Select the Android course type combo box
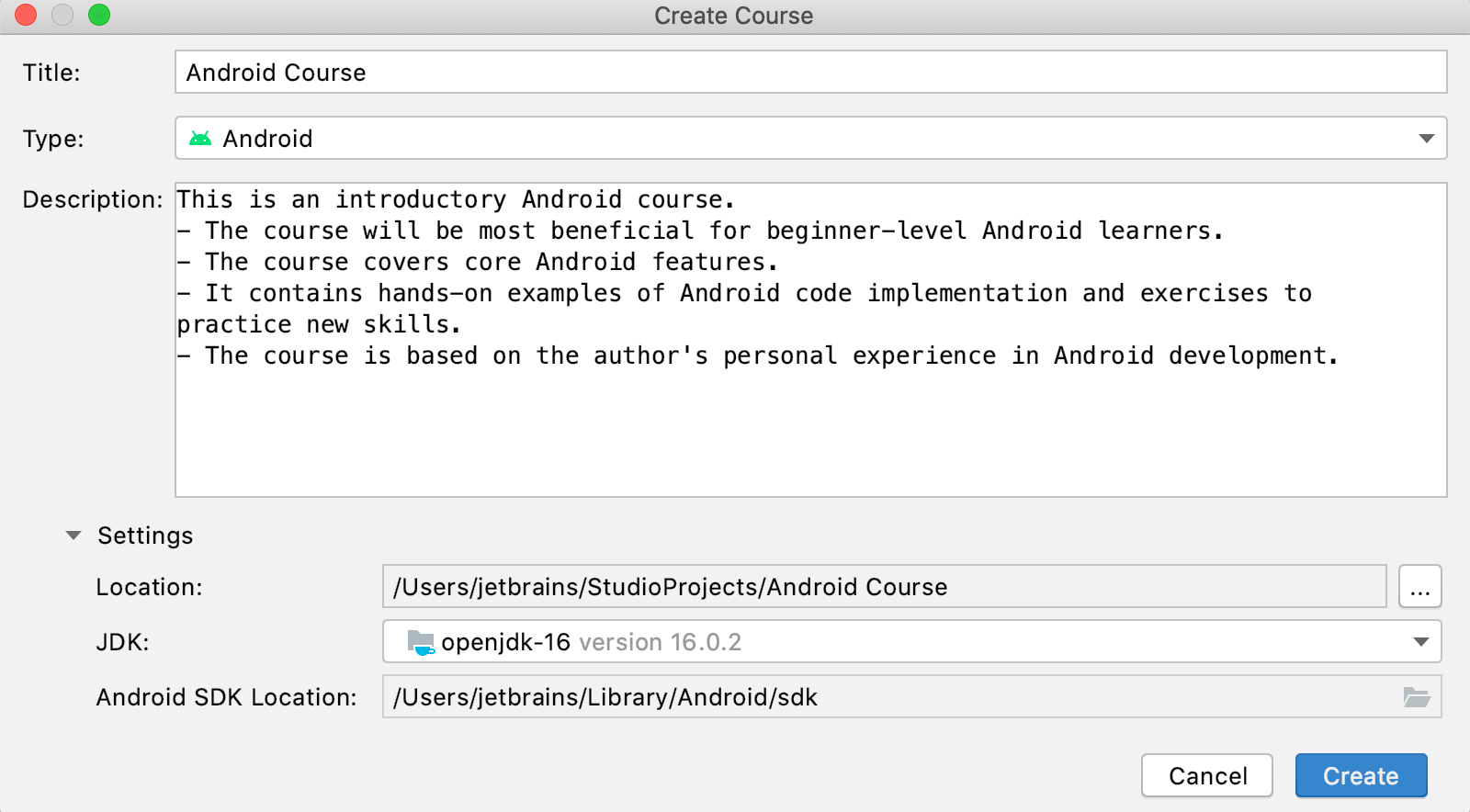The image size is (1470, 812). 808,139
